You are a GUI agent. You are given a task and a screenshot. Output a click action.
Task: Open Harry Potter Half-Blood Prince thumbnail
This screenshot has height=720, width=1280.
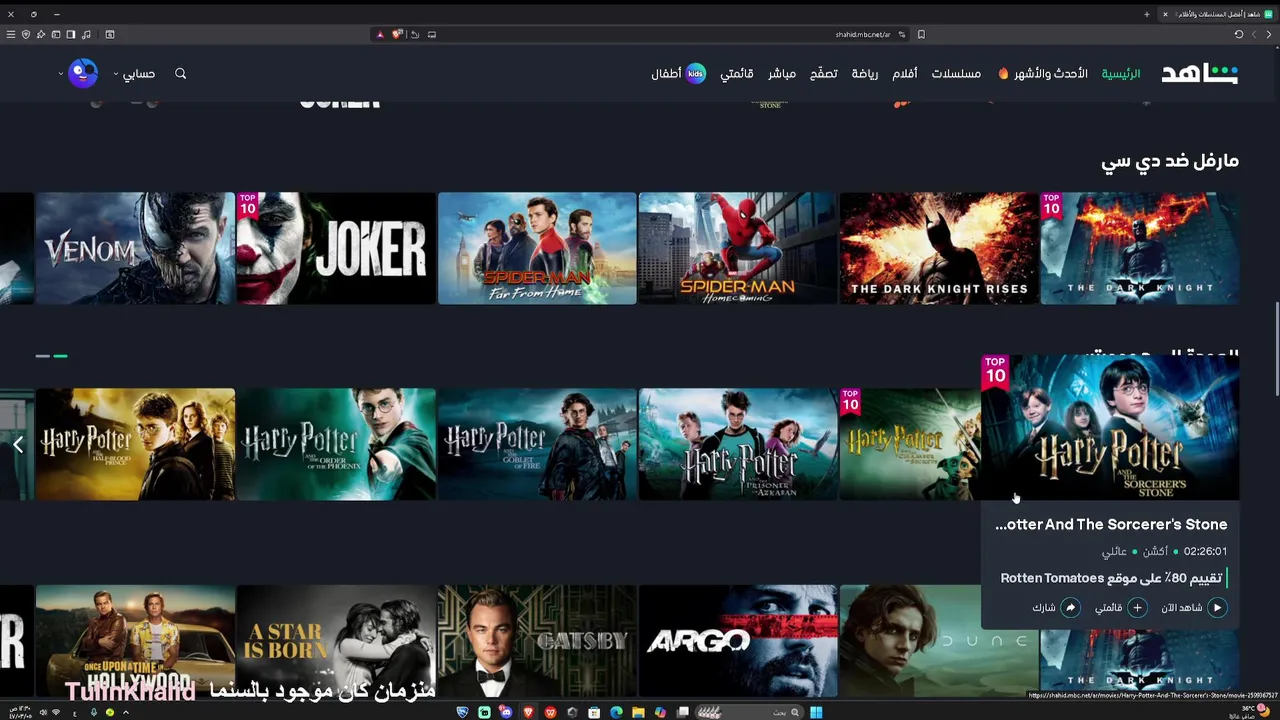135,444
